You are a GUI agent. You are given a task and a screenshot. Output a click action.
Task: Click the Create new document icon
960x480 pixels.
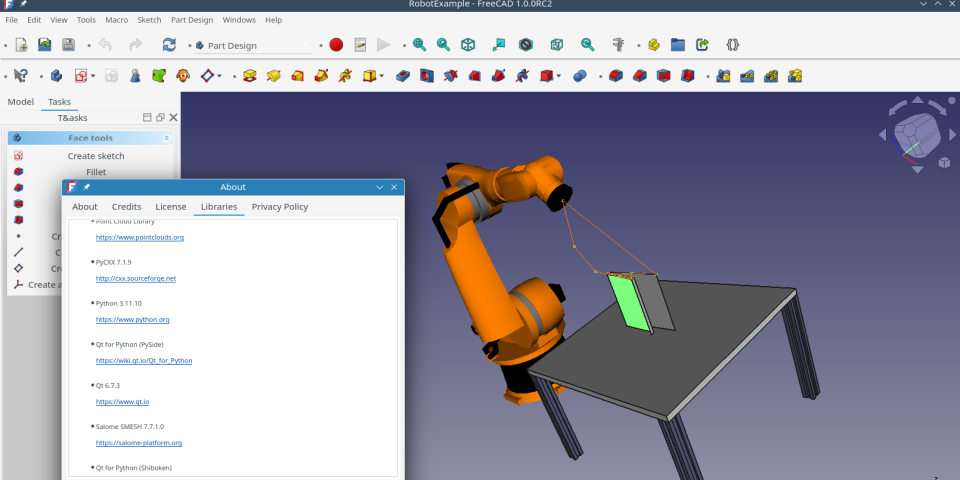[x=21, y=45]
